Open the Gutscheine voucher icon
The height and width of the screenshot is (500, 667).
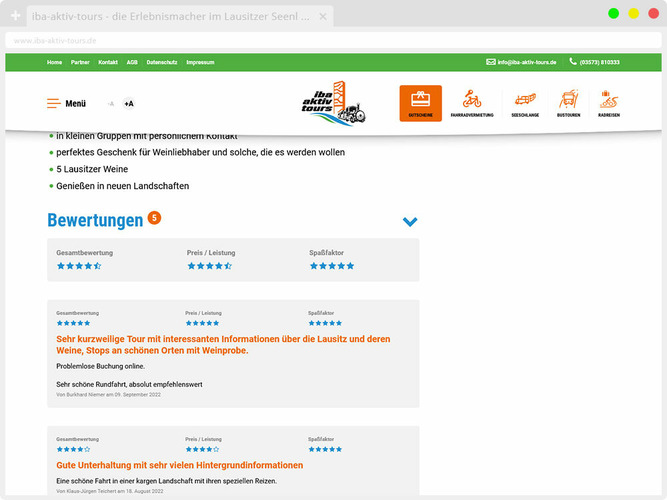[x=420, y=102]
